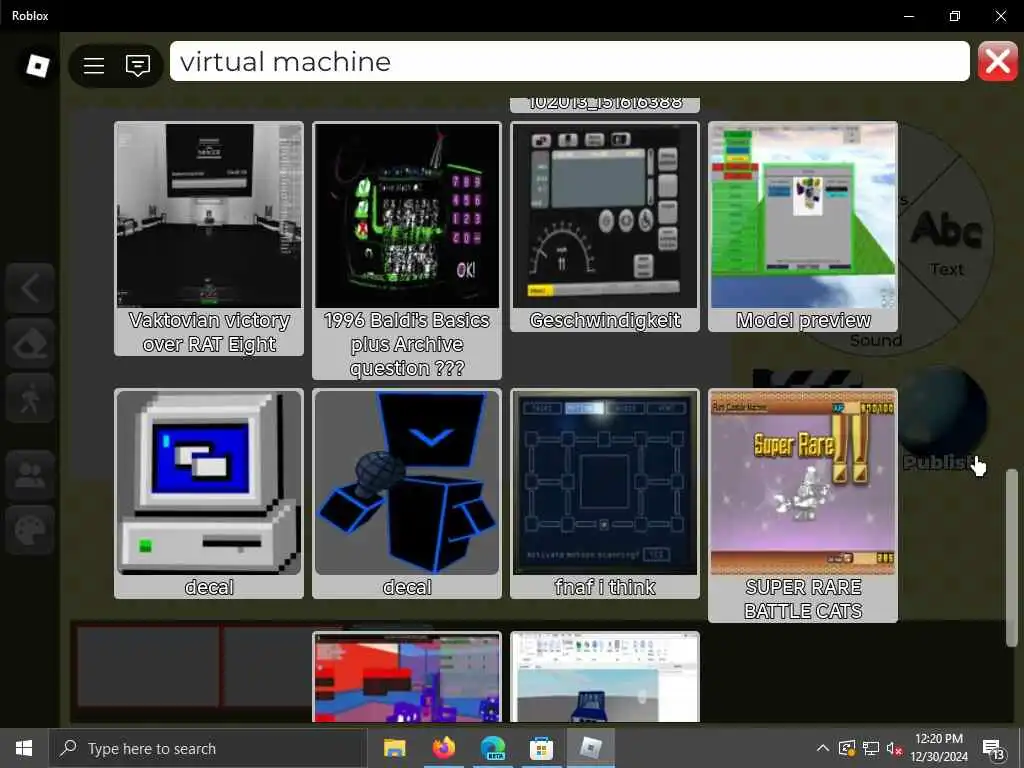Click the security tray icon
1024x768 pixels.
pyautogui.click(x=847, y=748)
